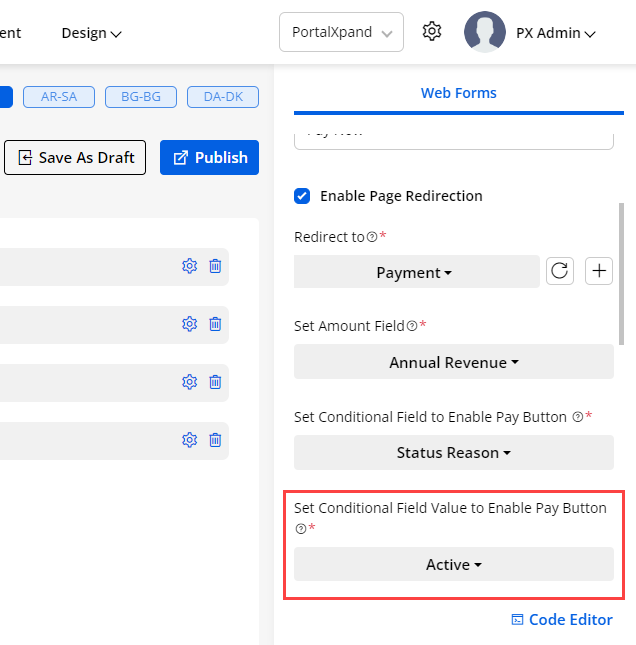Delete the first form row
The height and width of the screenshot is (645, 636).
(x=215, y=266)
